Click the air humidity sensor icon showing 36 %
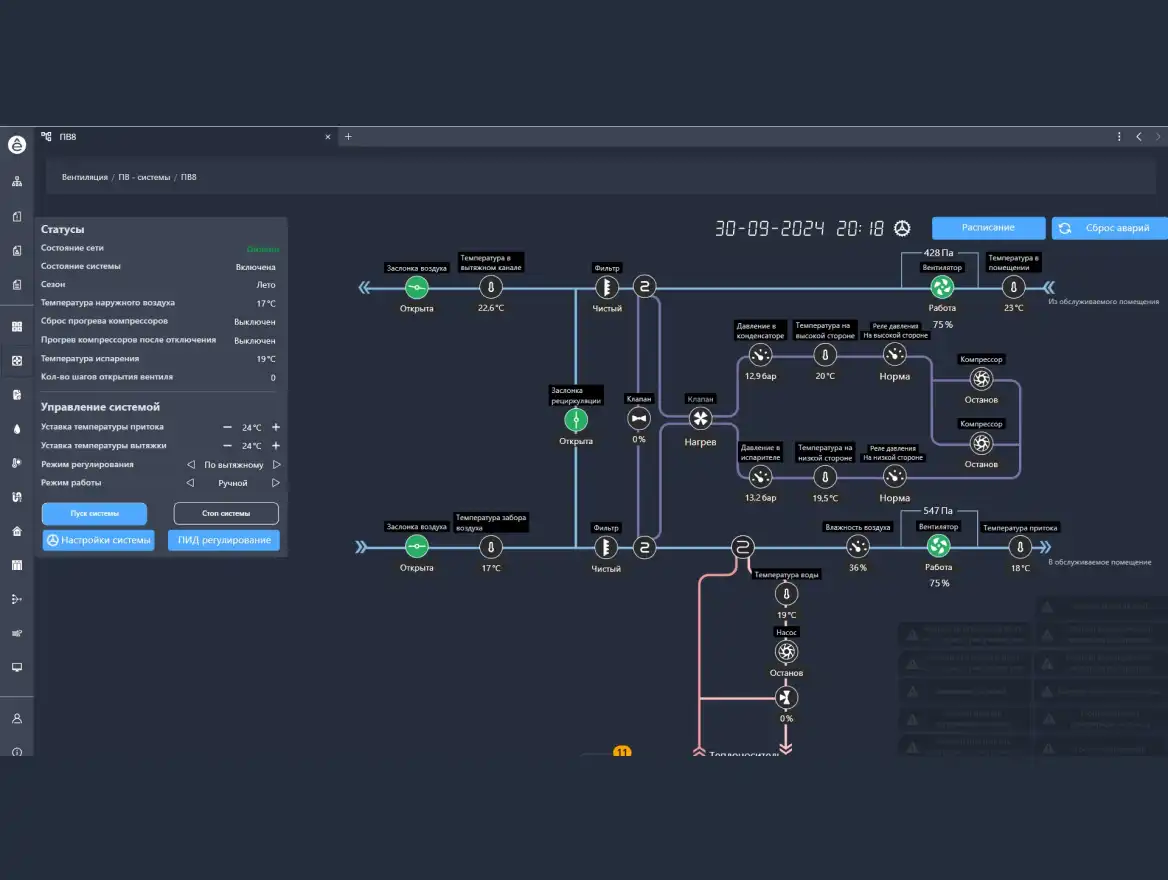This screenshot has width=1168, height=880. pyautogui.click(x=857, y=546)
